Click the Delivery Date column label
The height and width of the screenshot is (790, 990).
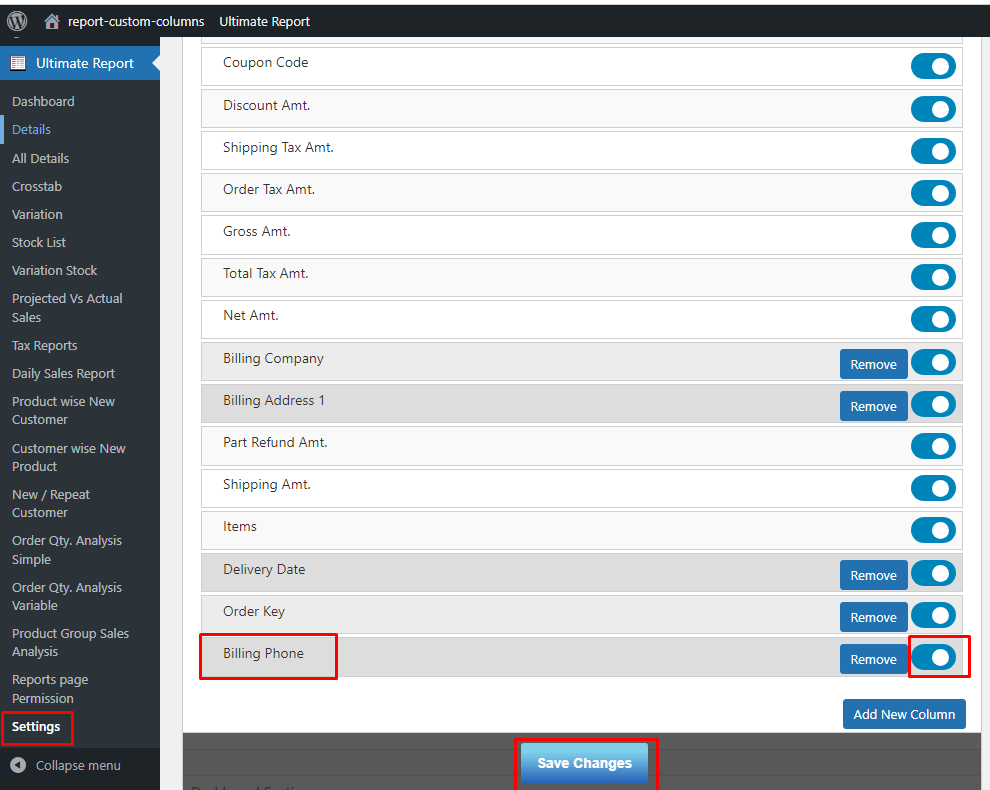(x=264, y=570)
